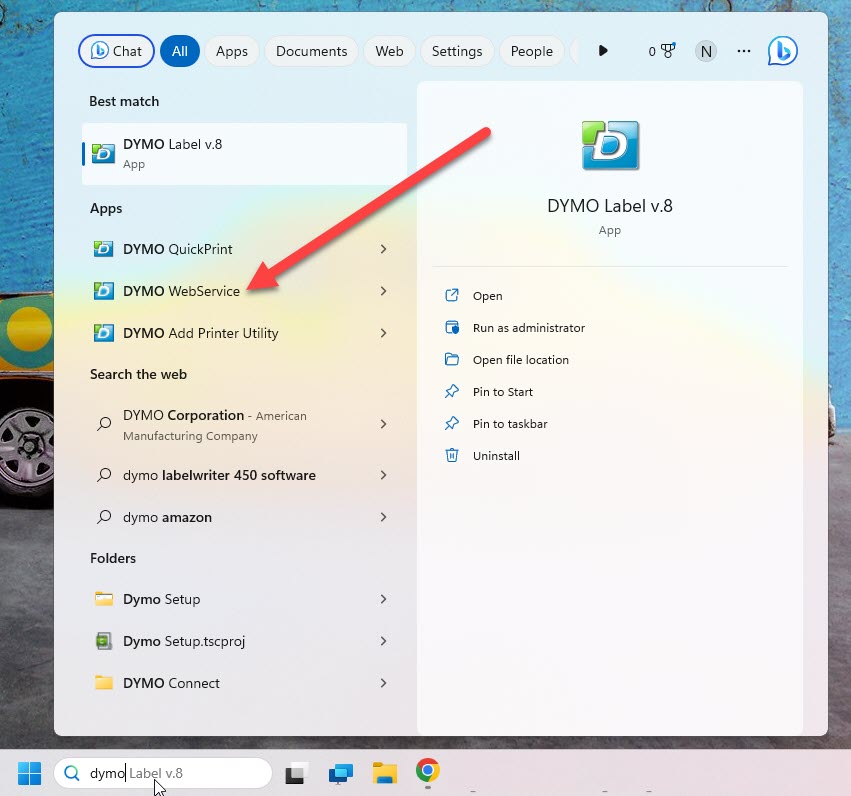Click Run as administrator
851x796 pixels.
click(x=528, y=328)
